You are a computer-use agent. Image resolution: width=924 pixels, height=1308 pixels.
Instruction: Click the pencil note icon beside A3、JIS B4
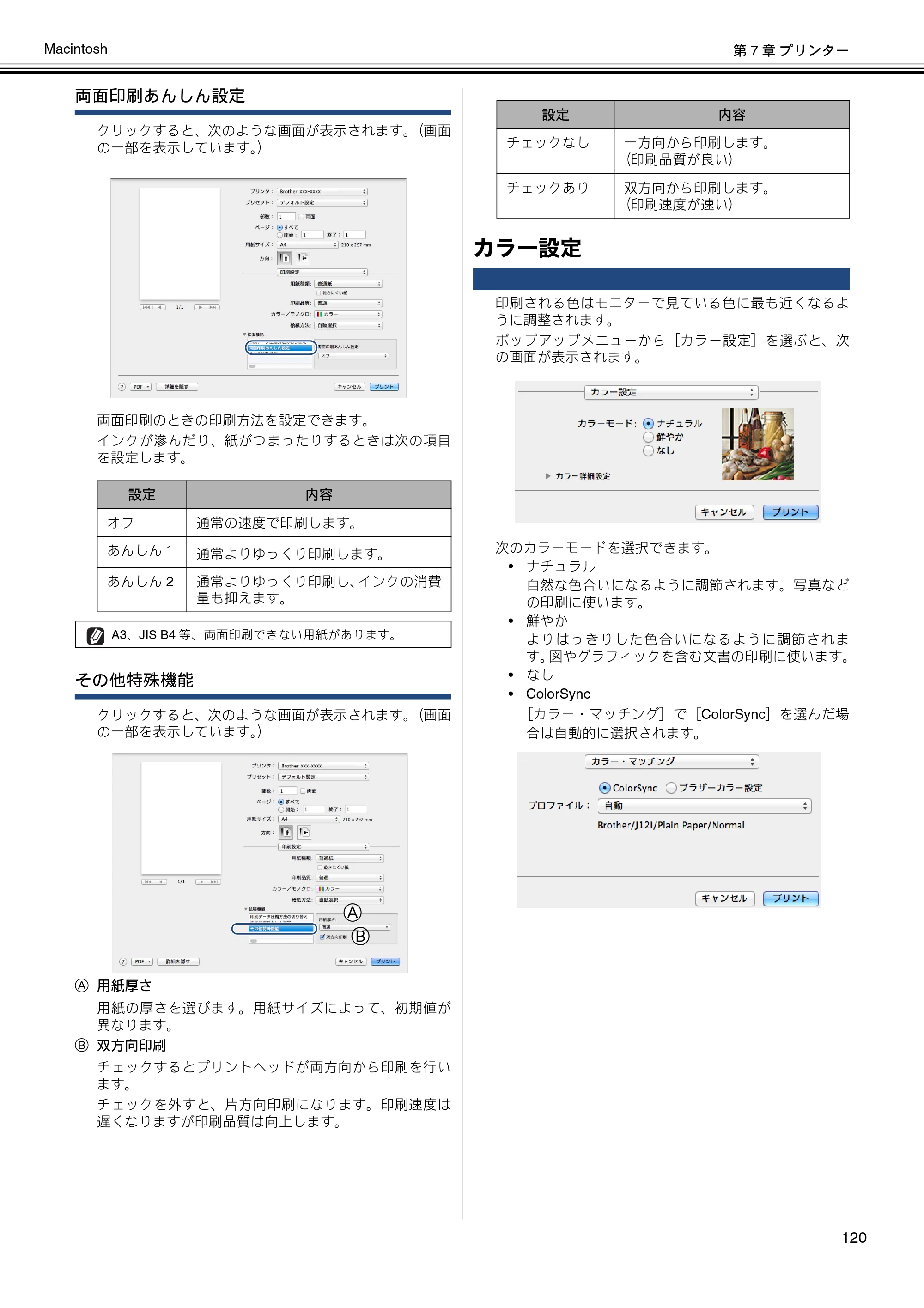click(95, 636)
